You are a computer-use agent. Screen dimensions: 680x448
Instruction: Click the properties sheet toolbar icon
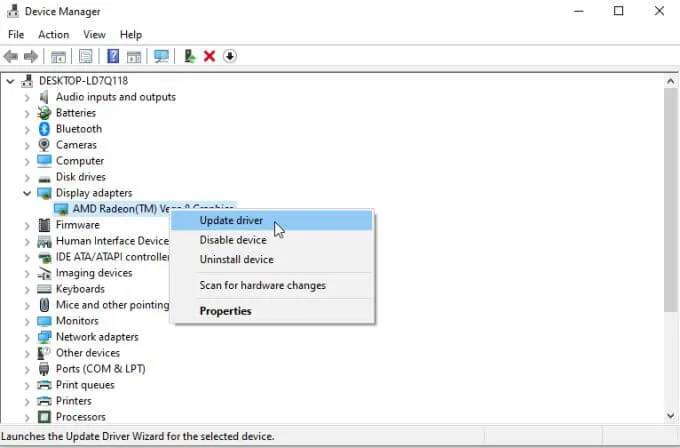pos(85,56)
